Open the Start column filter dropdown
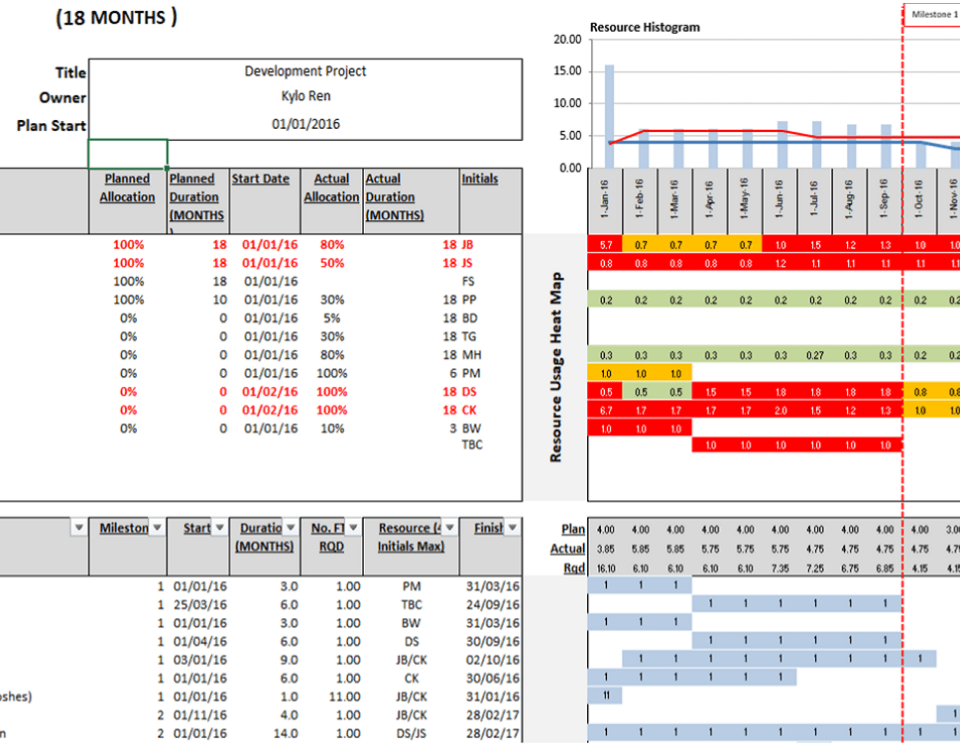 coord(219,527)
